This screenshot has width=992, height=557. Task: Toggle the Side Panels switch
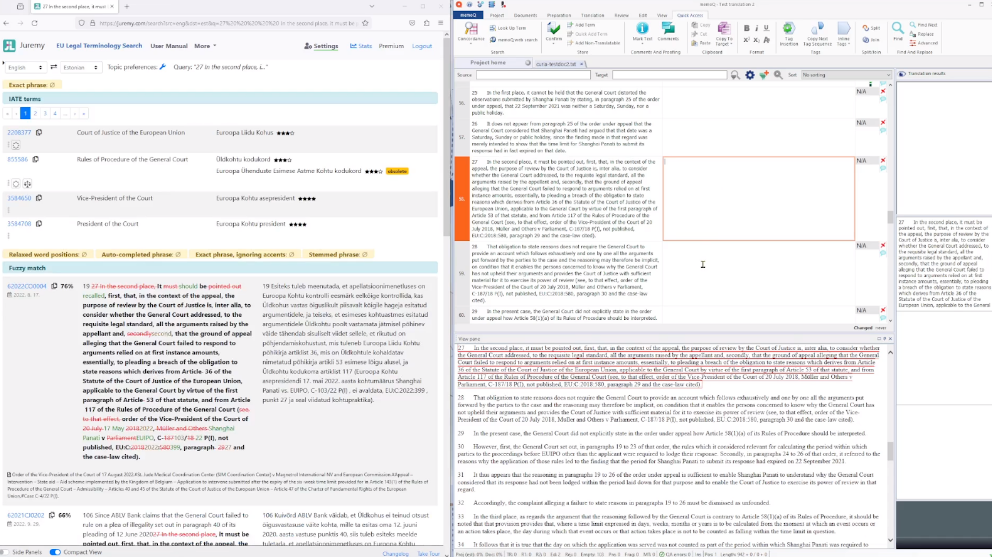pos(8,552)
